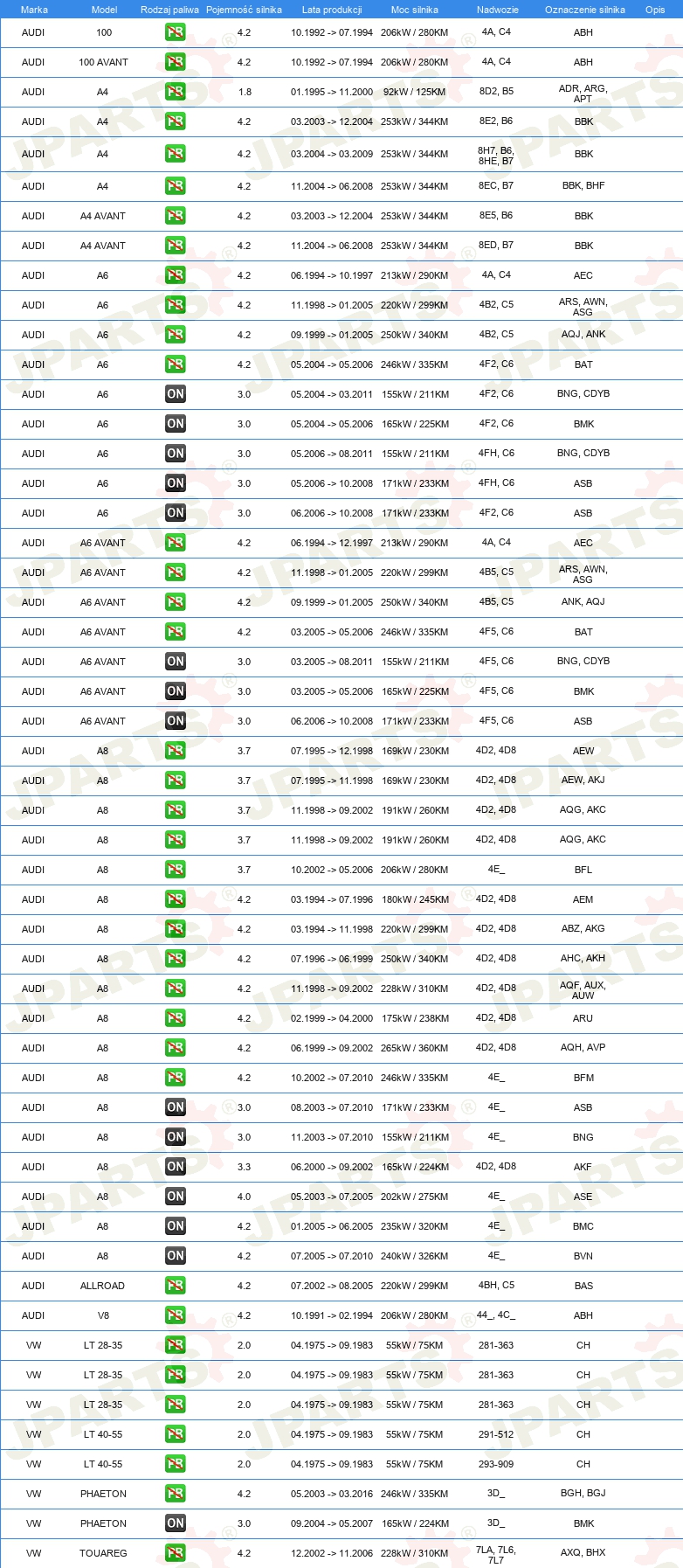Click the date range 05.2003 -> 03.2016
This screenshot has width=683, height=1568.
[x=332, y=1494]
